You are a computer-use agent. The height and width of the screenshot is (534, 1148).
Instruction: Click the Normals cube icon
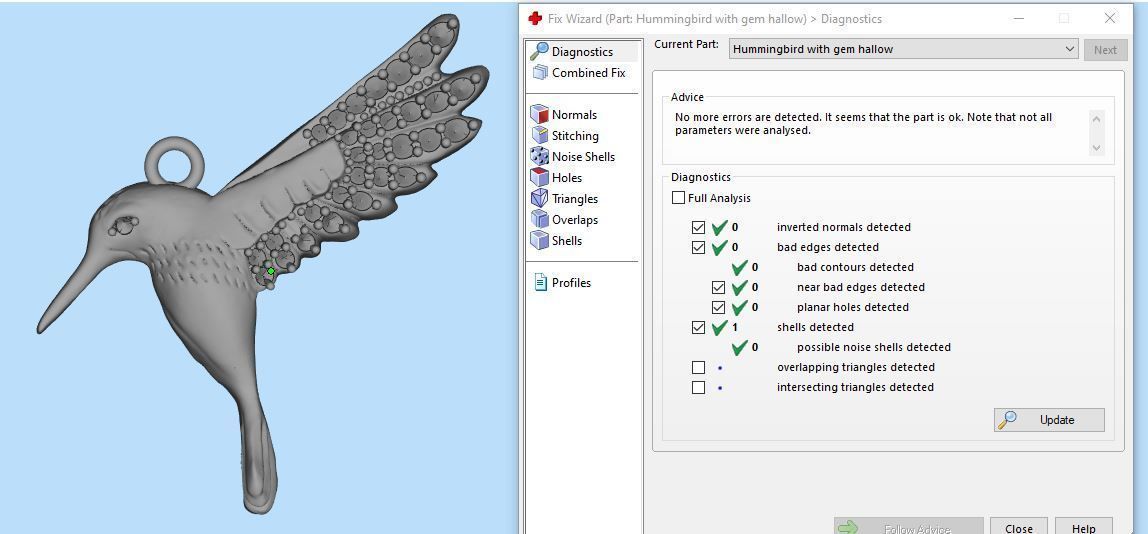540,114
